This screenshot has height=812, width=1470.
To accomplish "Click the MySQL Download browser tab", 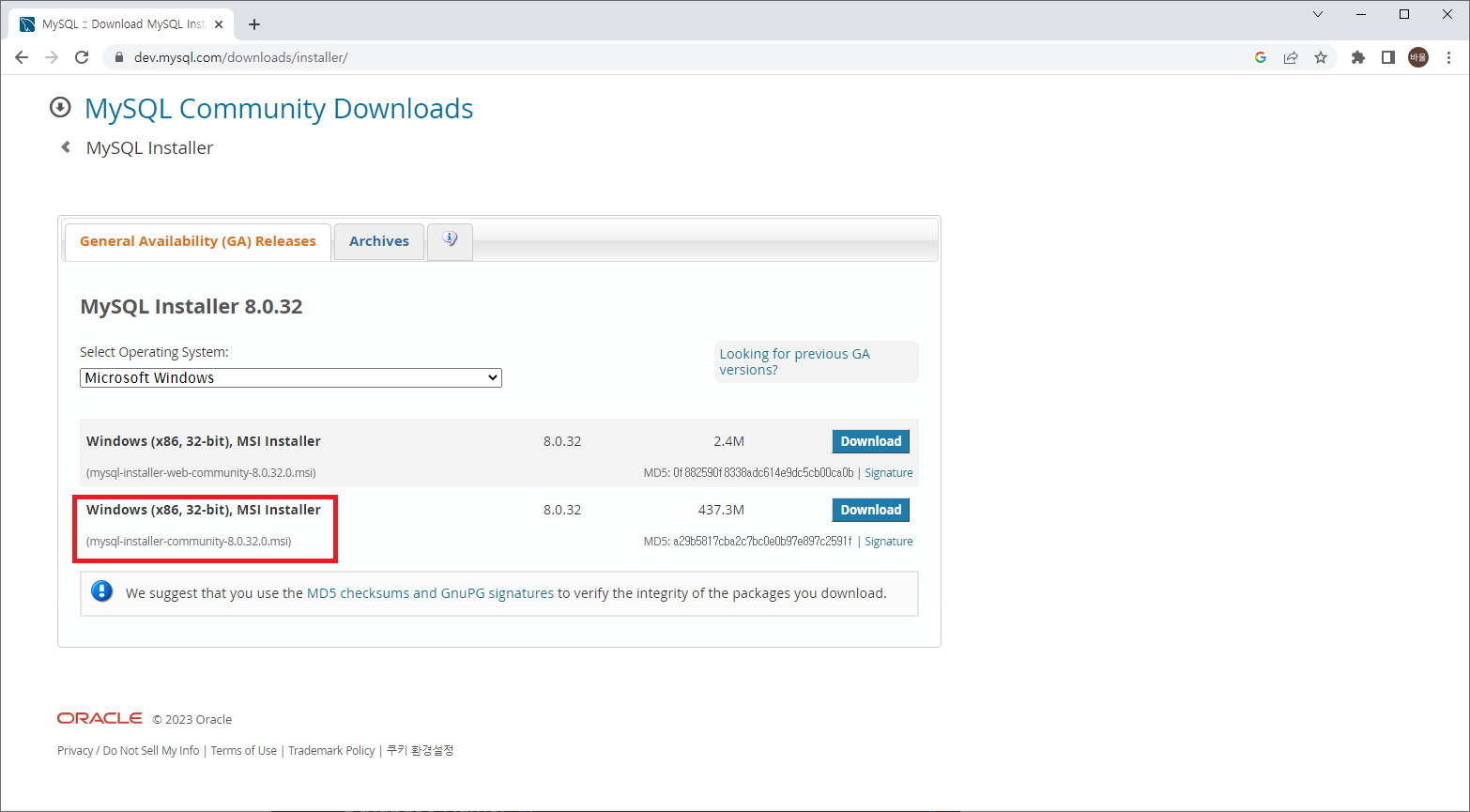I will [x=122, y=24].
